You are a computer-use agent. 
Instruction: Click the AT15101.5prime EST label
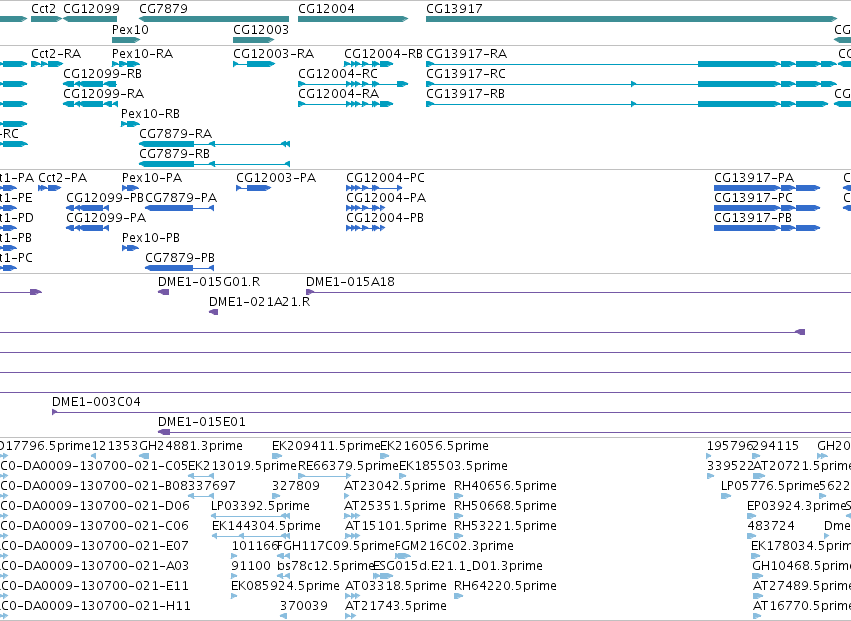pyautogui.click(x=396, y=526)
